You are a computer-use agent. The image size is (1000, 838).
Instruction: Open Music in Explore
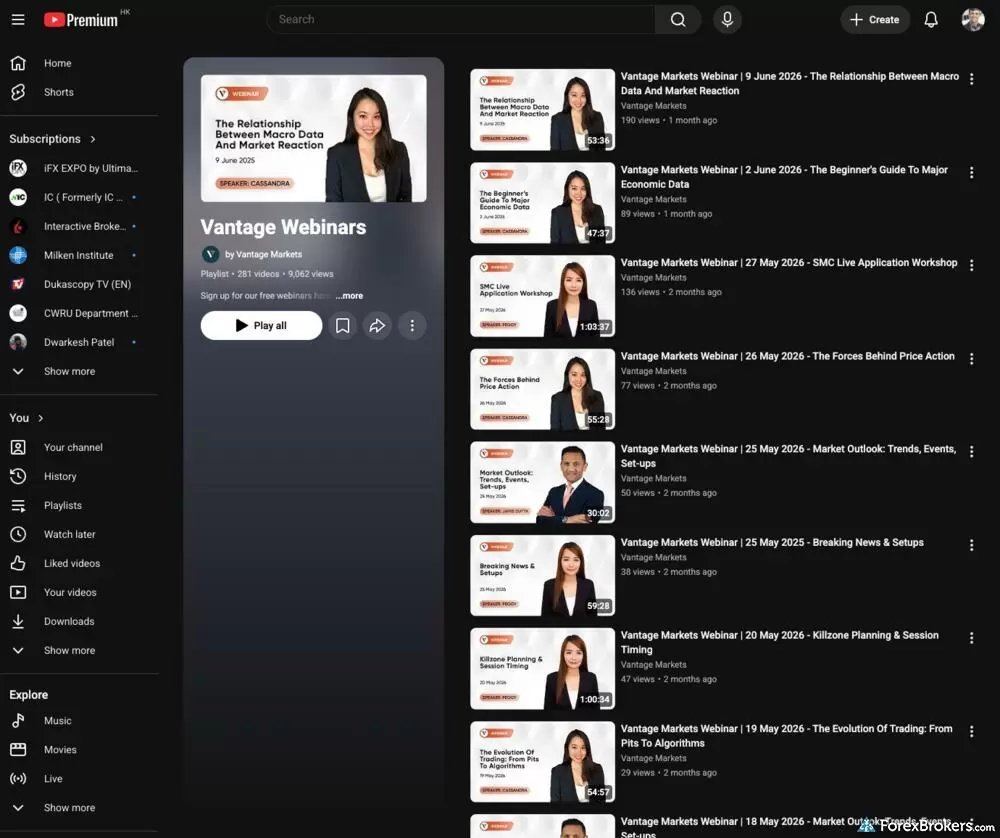pos(79,721)
